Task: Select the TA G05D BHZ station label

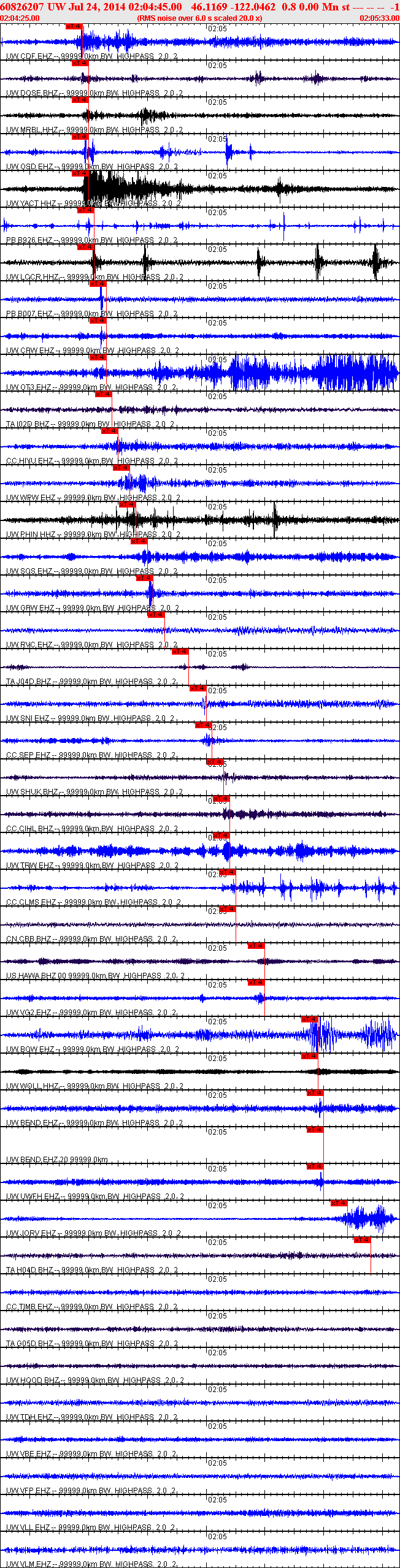Action: coord(93,1344)
